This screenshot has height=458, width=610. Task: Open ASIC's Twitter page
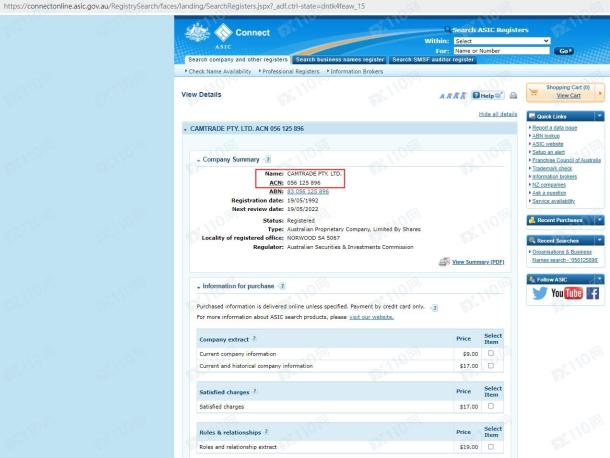coord(540,293)
